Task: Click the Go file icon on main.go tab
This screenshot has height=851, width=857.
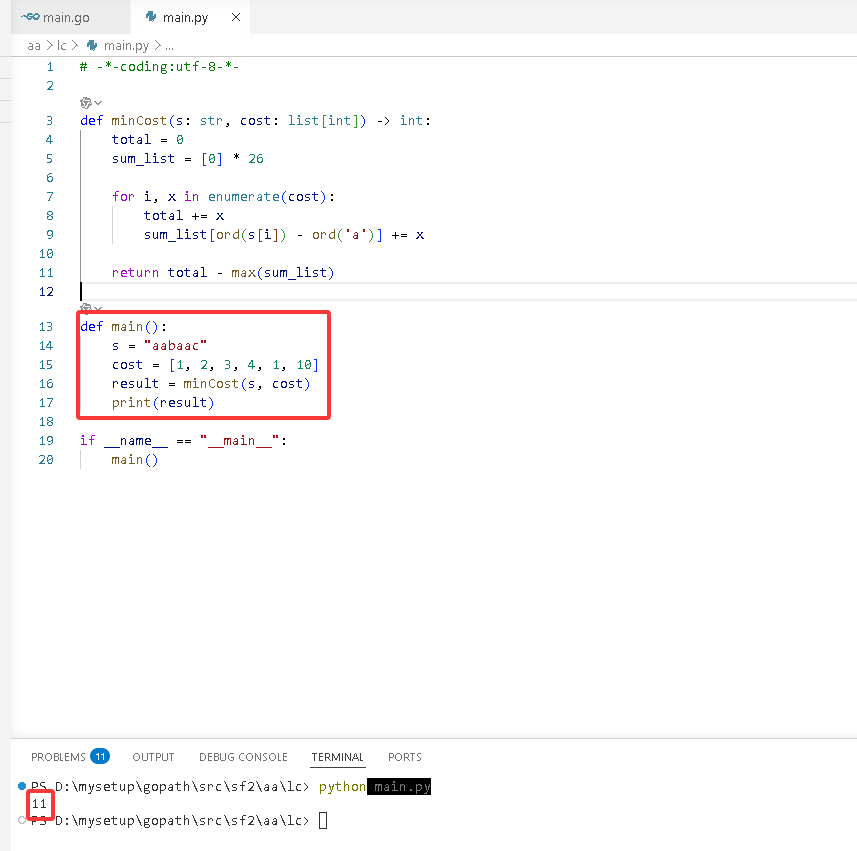Action: (30, 17)
